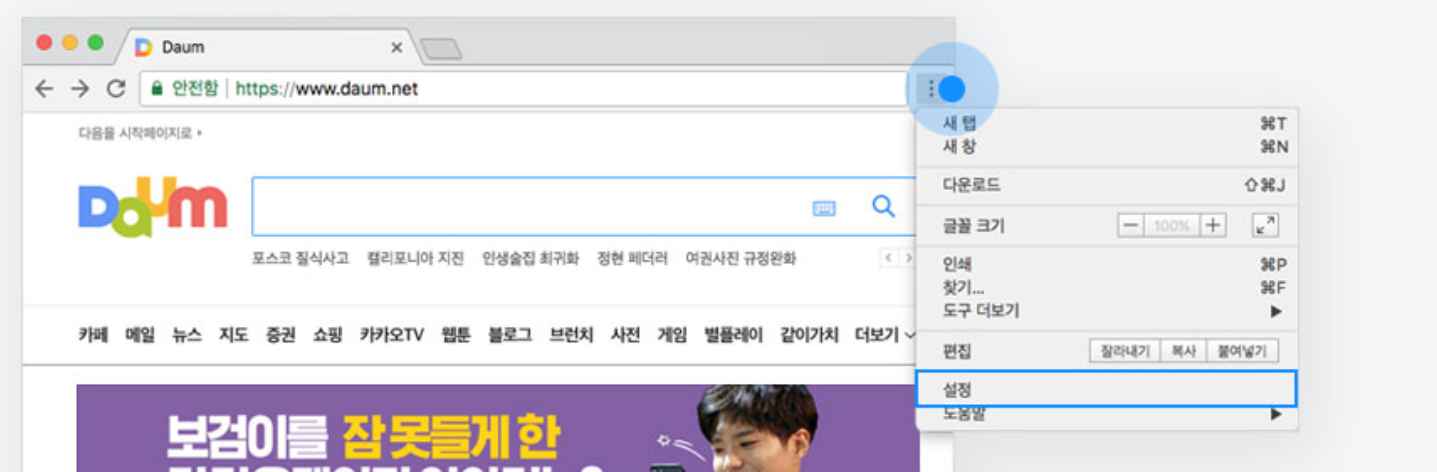Open the Chrome three-dot menu button

click(931, 89)
